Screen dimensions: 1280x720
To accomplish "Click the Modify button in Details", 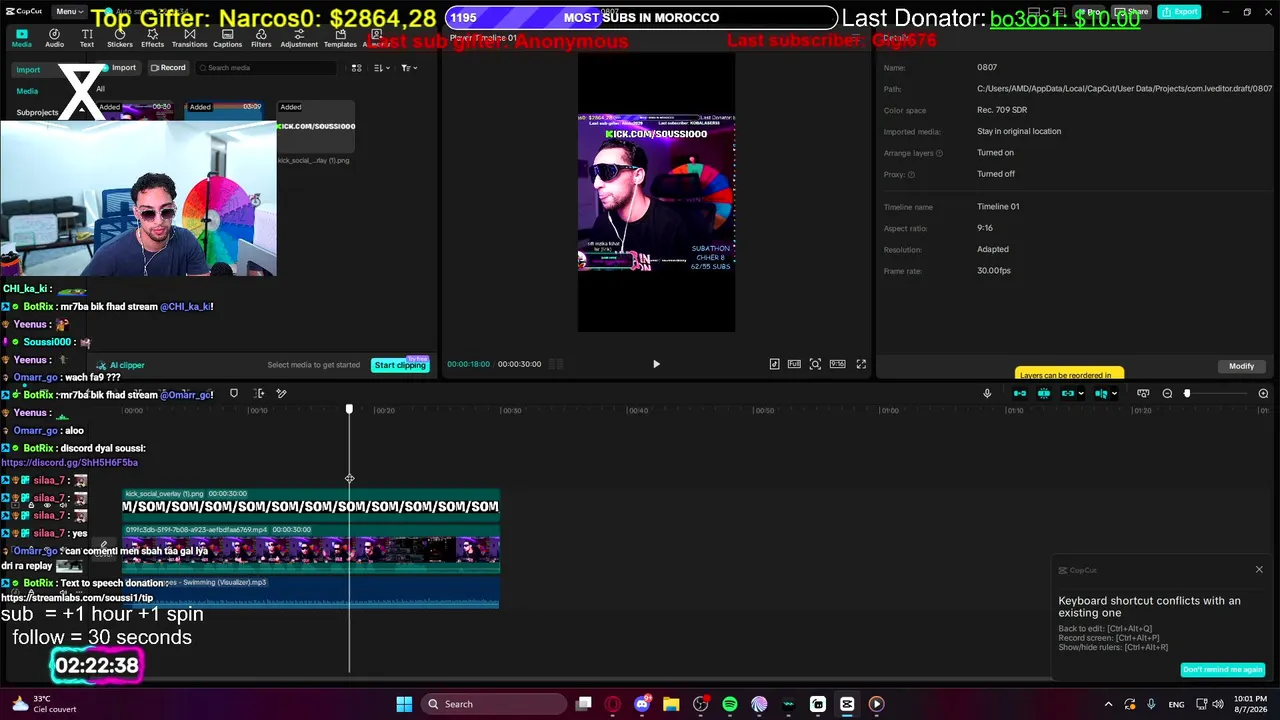I will click(1241, 366).
